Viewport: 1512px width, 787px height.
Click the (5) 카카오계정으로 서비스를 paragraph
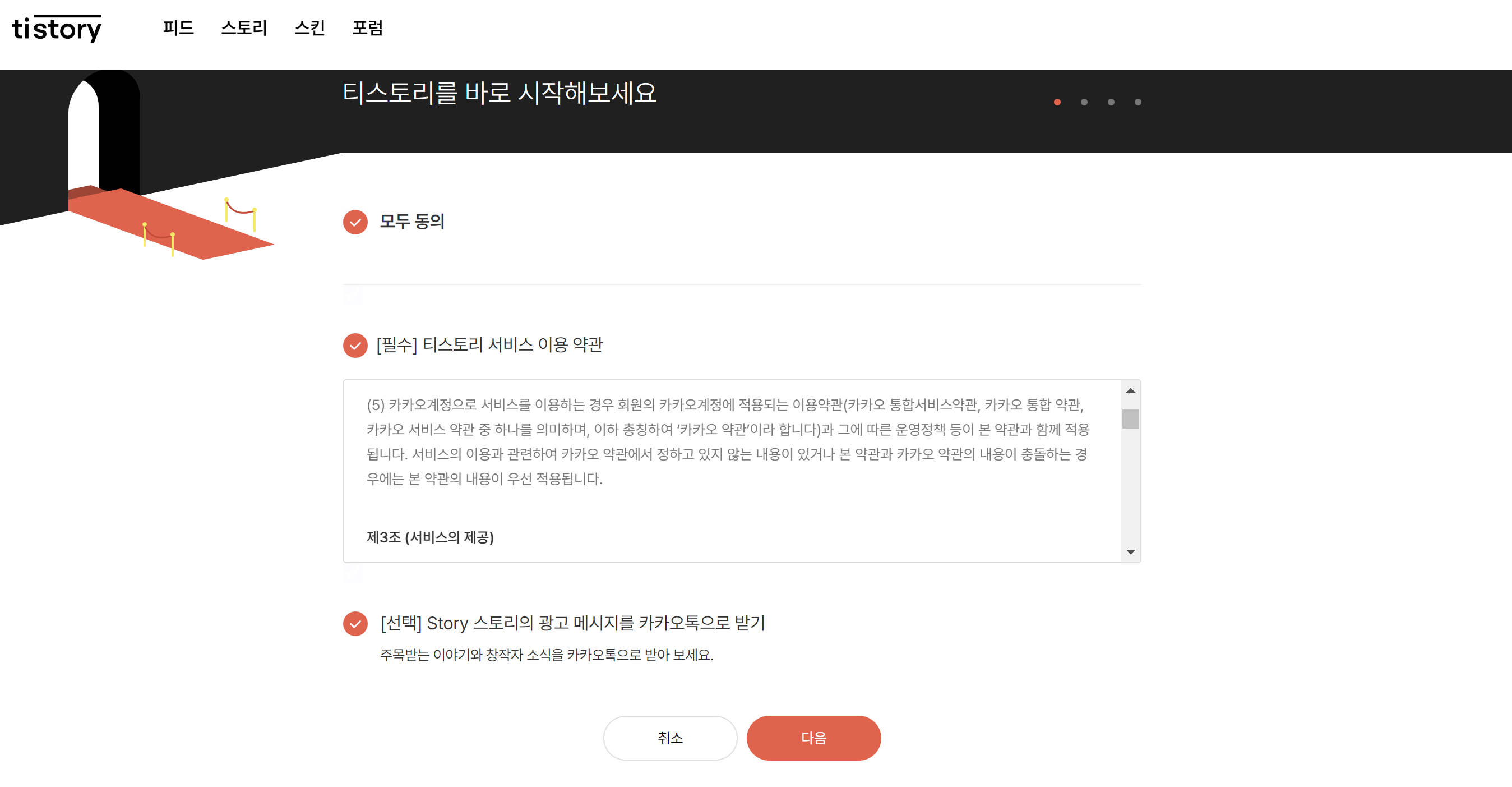(x=728, y=441)
